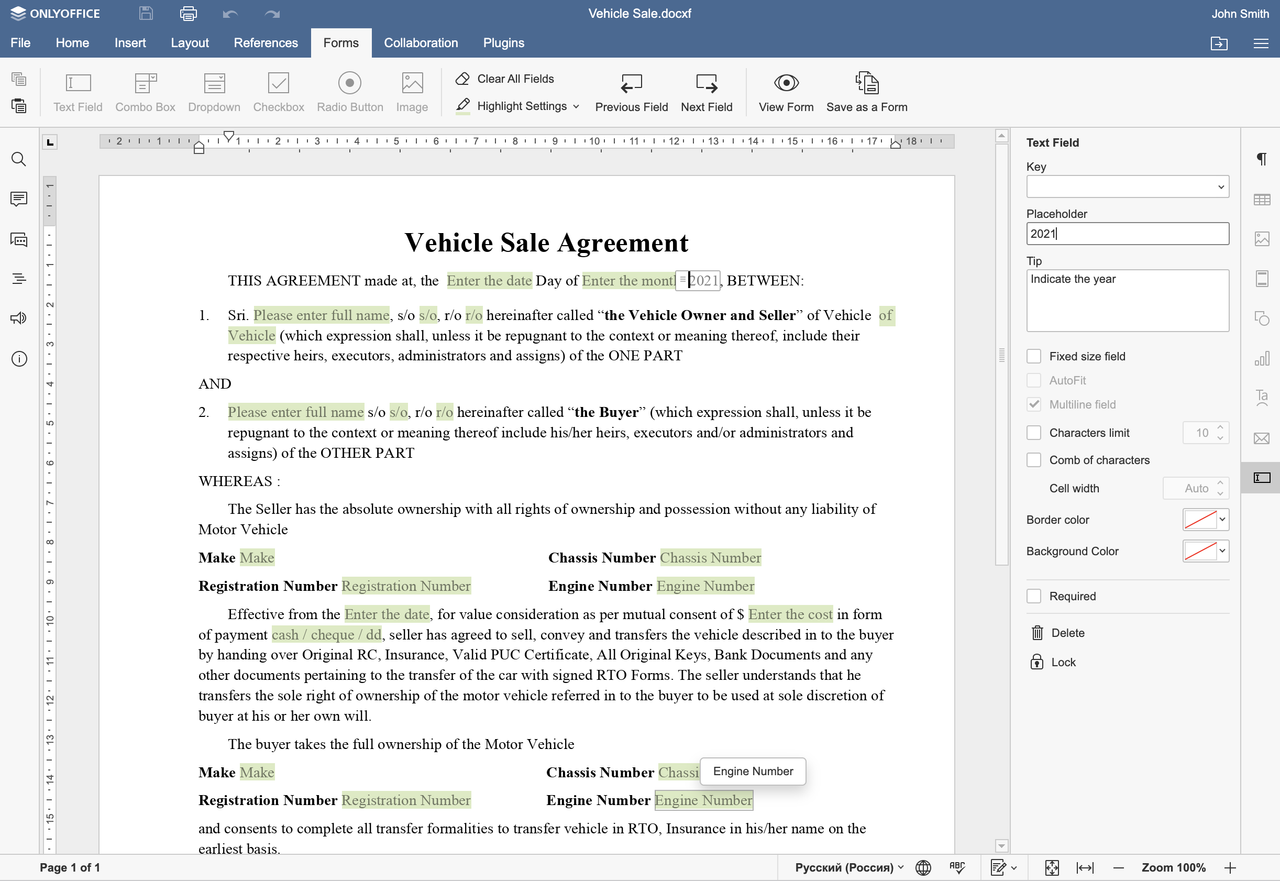Screen dimensions: 1280x881
Task: Switch to the Collaboration tab
Action: coord(421,43)
